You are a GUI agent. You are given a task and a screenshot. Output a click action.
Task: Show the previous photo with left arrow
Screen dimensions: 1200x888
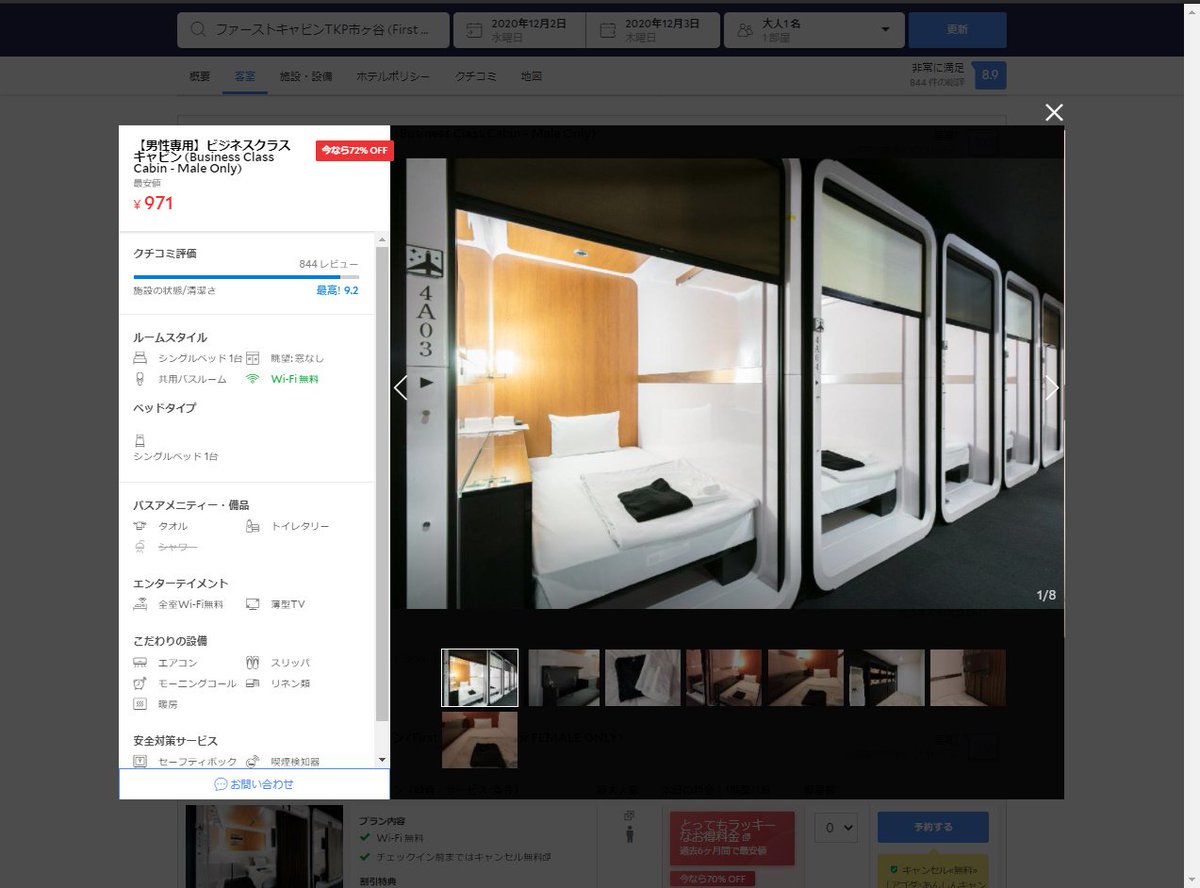tap(401, 387)
